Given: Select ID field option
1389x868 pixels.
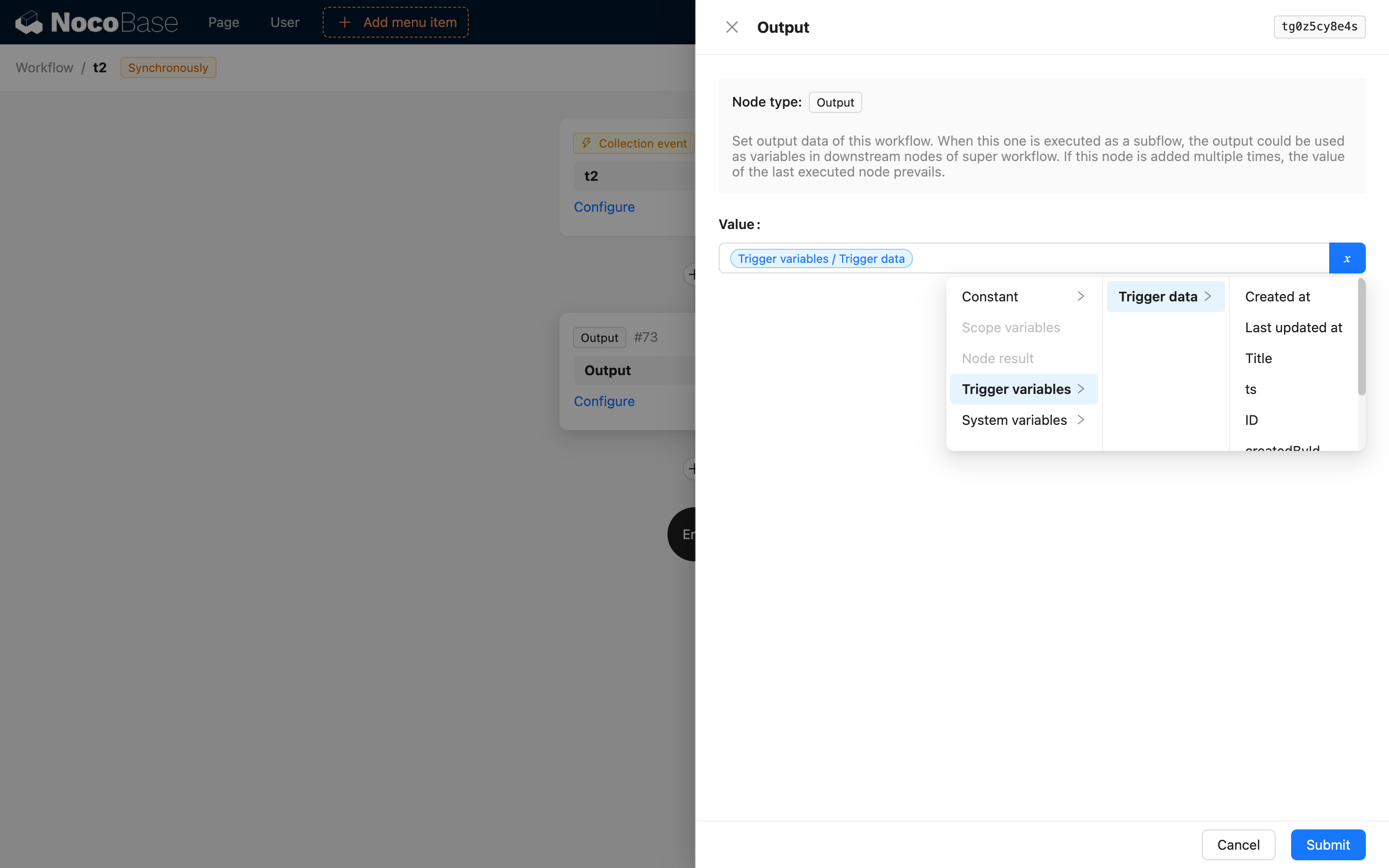Looking at the screenshot, I should [1251, 420].
